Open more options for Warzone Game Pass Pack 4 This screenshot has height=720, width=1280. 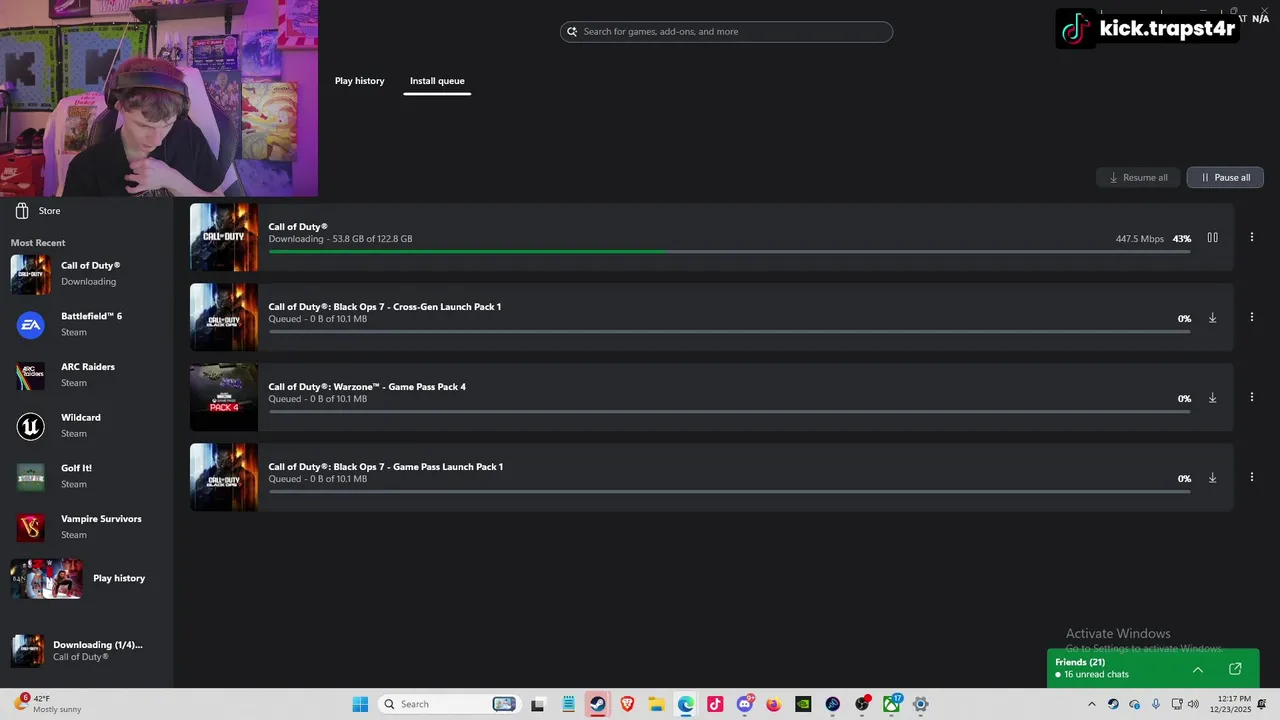point(1251,397)
